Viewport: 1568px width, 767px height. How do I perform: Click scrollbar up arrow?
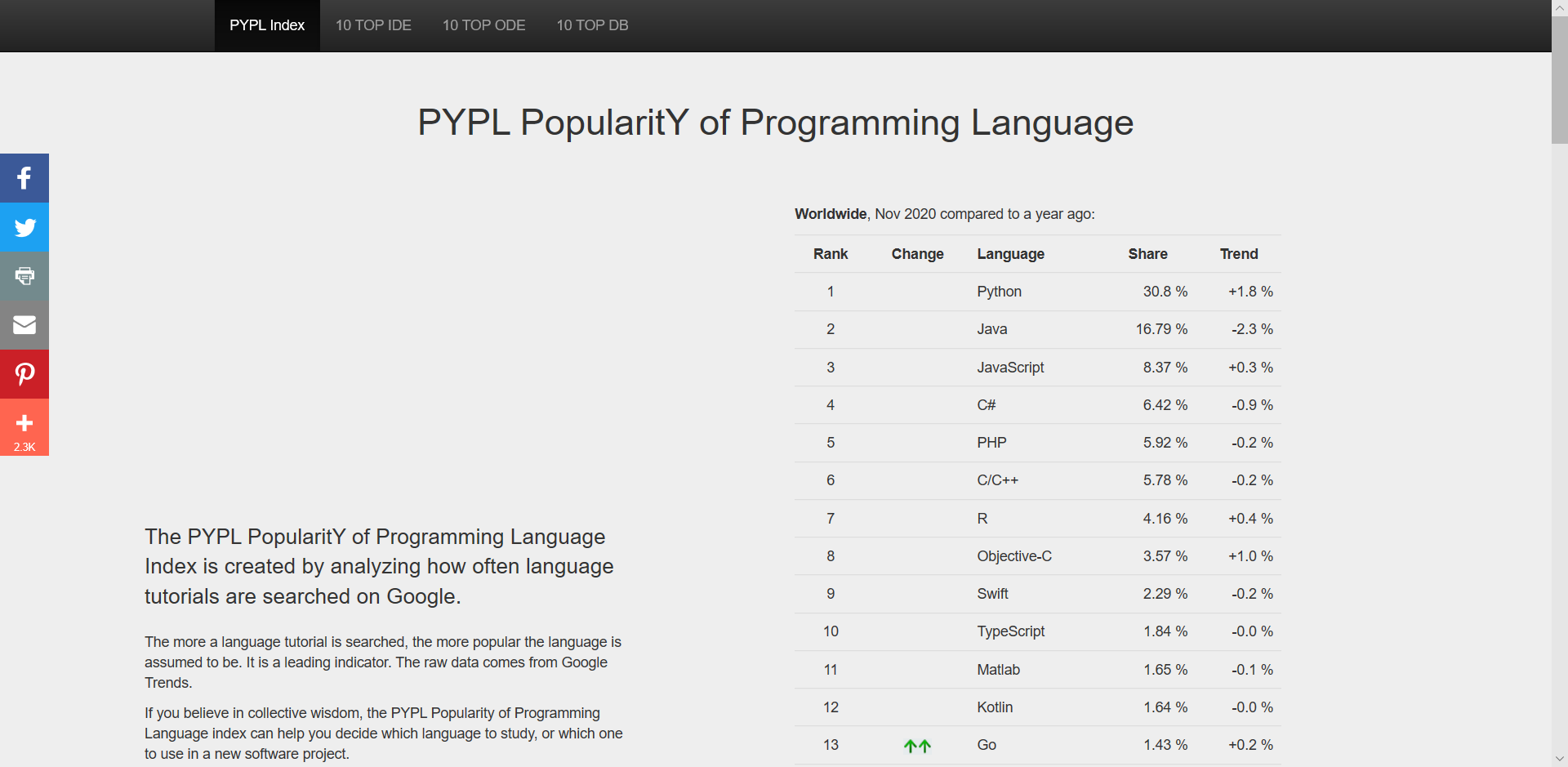point(1560,7)
